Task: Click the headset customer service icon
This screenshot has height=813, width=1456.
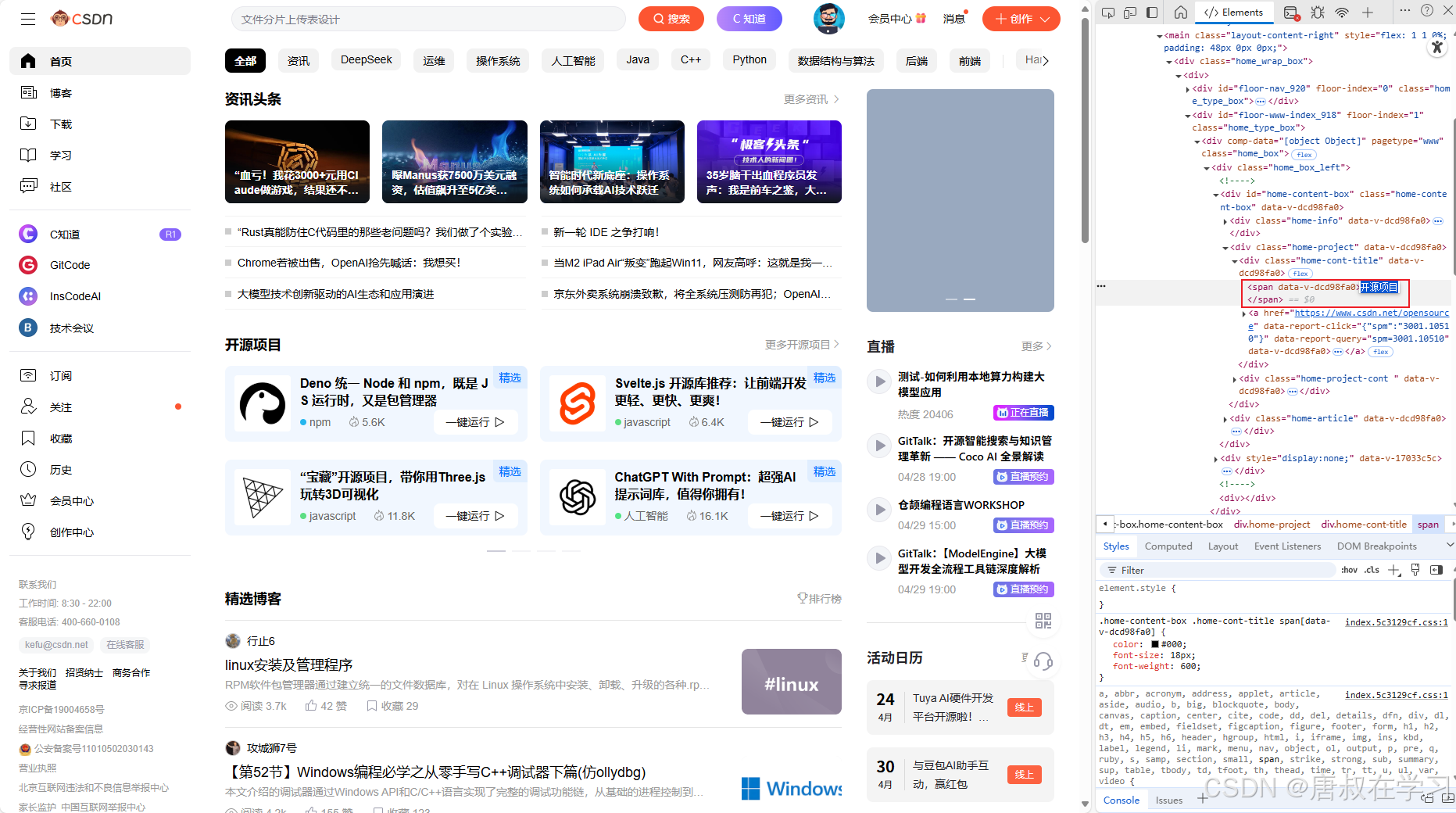Action: 1043,661
